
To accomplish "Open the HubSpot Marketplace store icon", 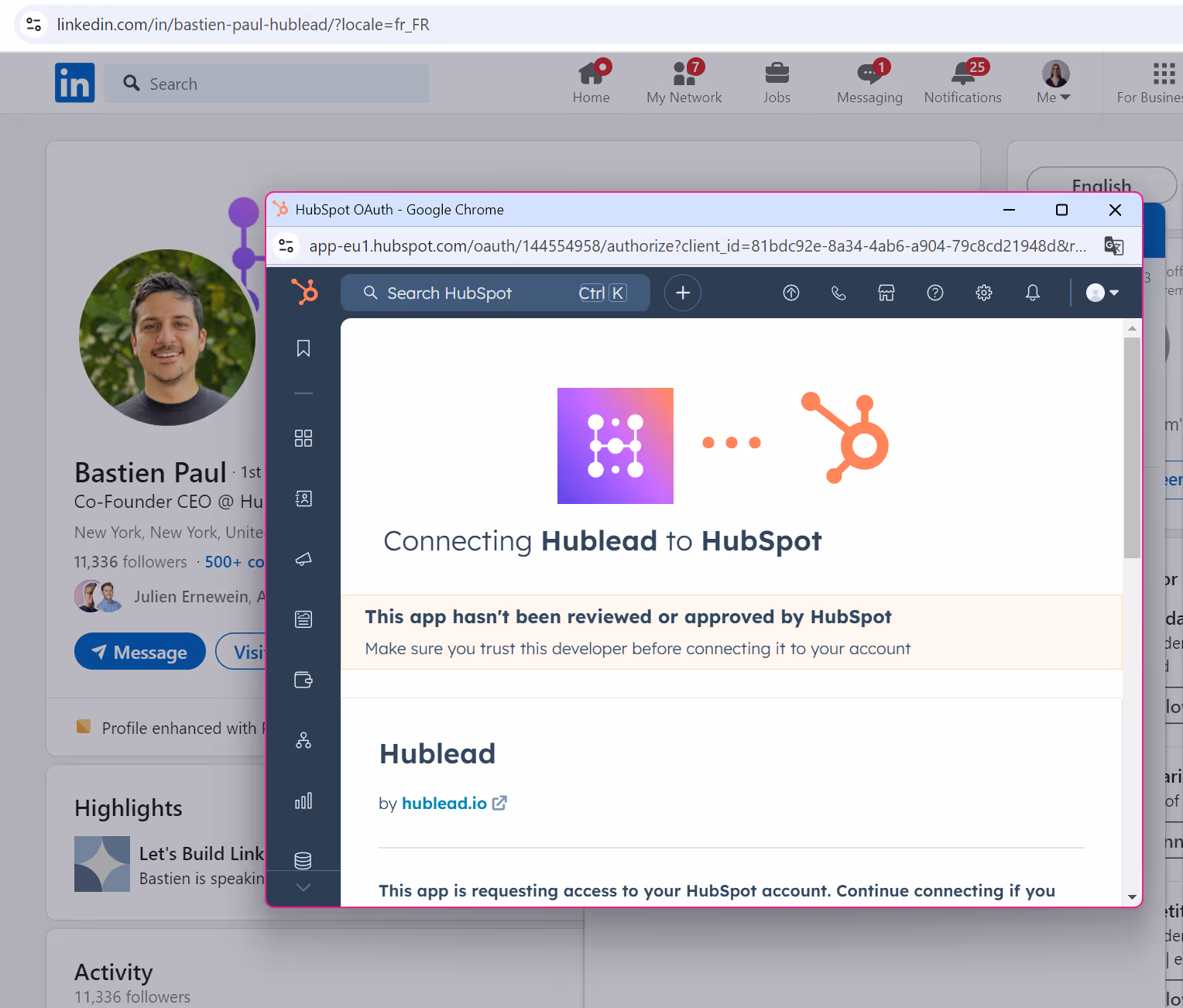I will click(886, 293).
